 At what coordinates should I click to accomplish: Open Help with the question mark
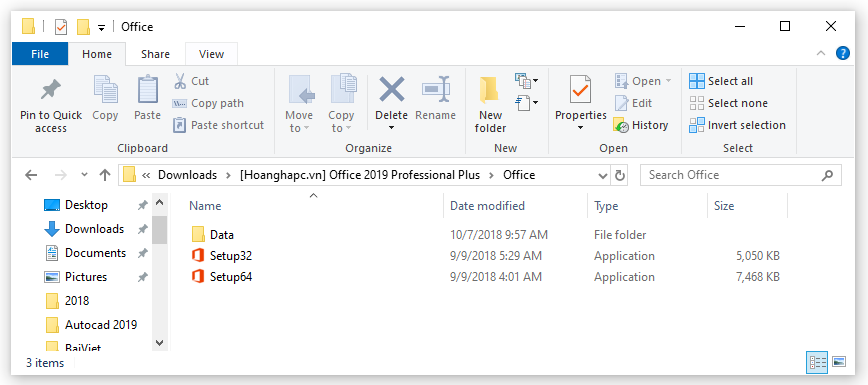coord(843,53)
